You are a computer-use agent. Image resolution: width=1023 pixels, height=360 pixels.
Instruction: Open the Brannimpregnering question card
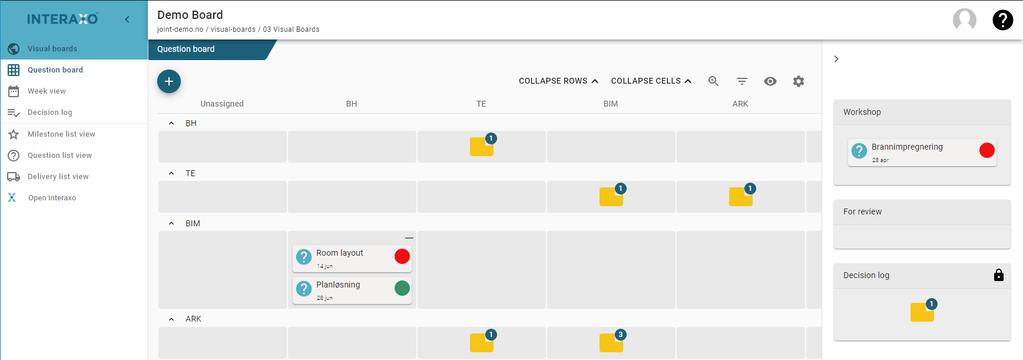tap(922, 152)
